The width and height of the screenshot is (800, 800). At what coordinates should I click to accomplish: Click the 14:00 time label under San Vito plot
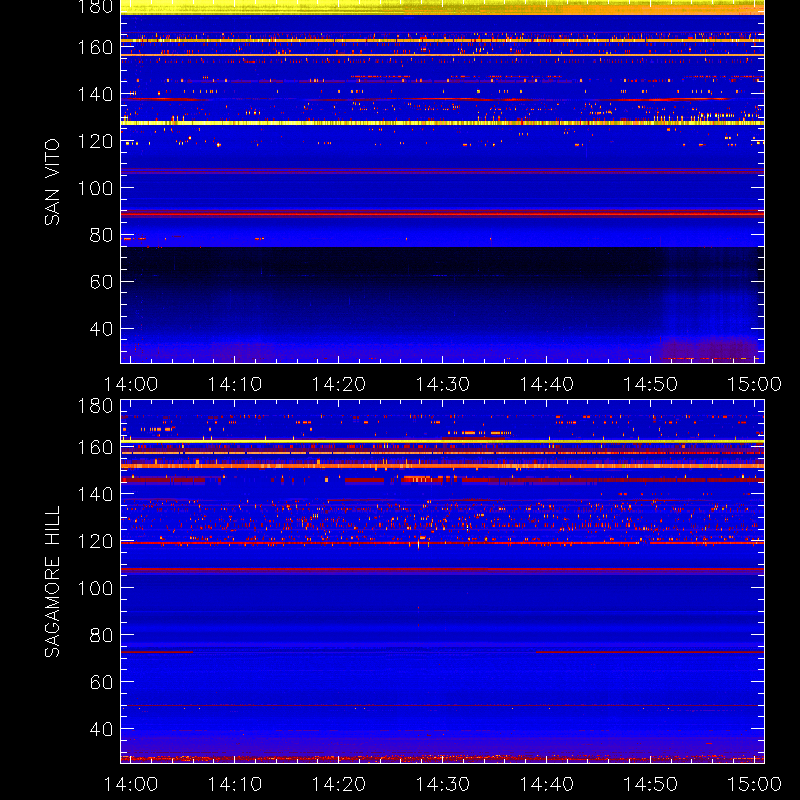[131, 384]
